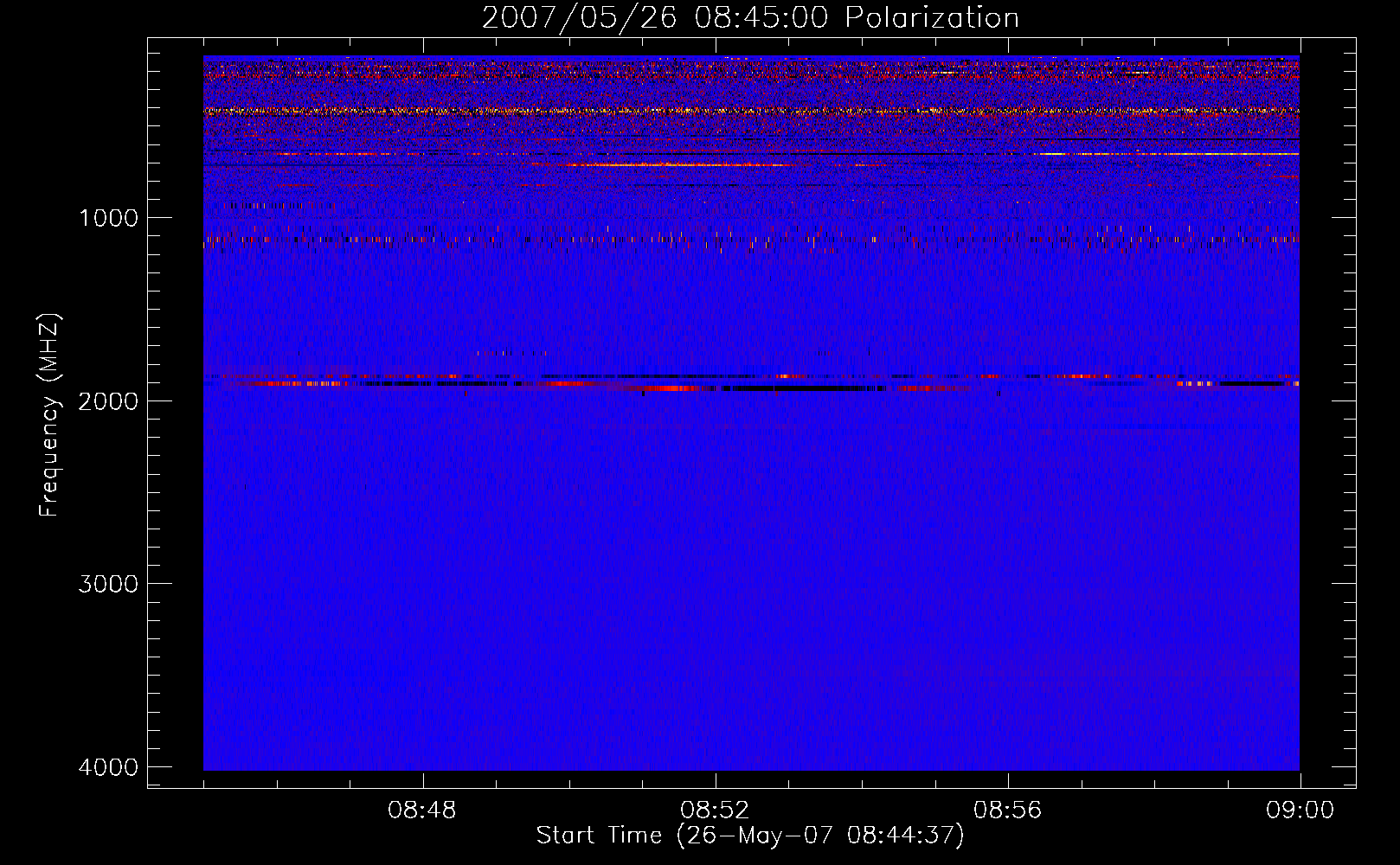This screenshot has height=865, width=1400.
Task: Select the 'Frequency (MHZ)' y-axis label
Action: (49, 415)
